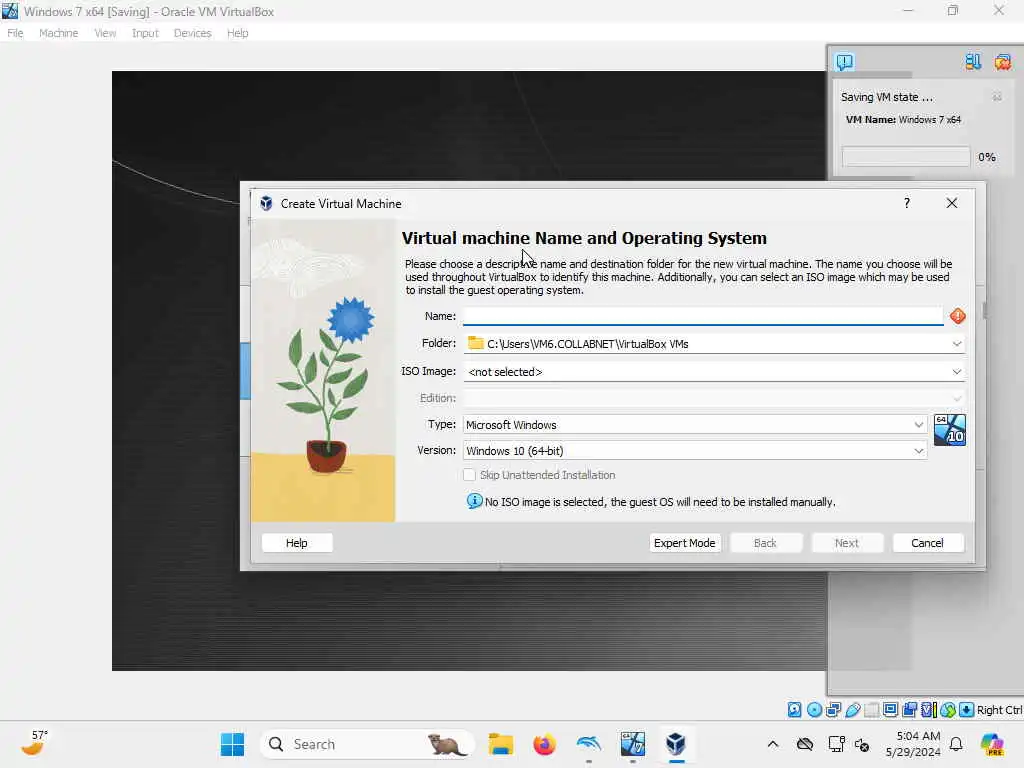Image resolution: width=1024 pixels, height=768 pixels.
Task: Click the Back button
Action: (x=765, y=543)
